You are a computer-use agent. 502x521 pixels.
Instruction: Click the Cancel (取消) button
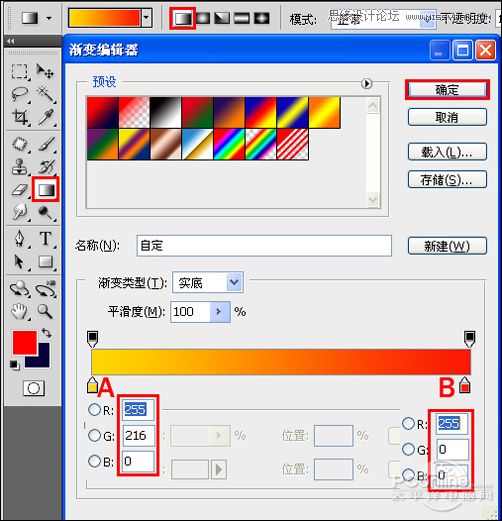coord(447,118)
